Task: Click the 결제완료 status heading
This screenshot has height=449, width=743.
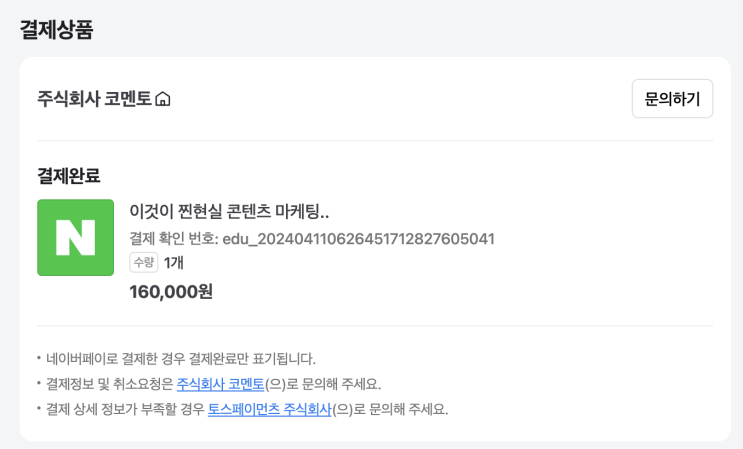Action: 69,176
